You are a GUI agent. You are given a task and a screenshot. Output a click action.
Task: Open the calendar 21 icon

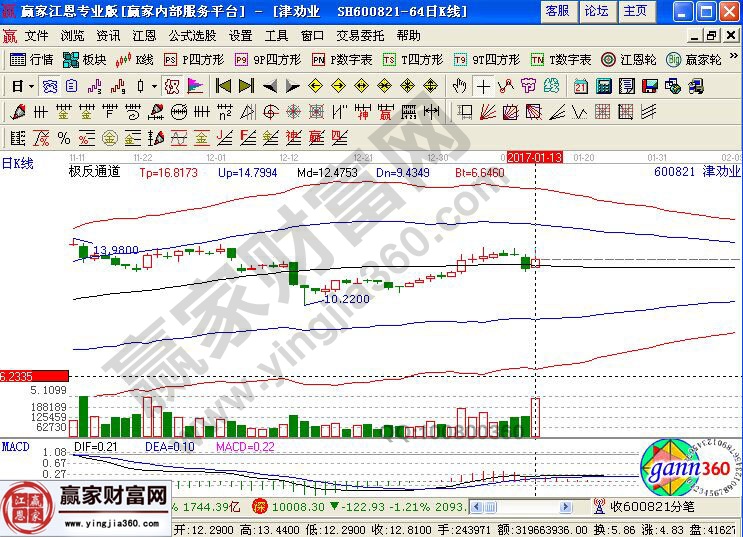click(580, 86)
